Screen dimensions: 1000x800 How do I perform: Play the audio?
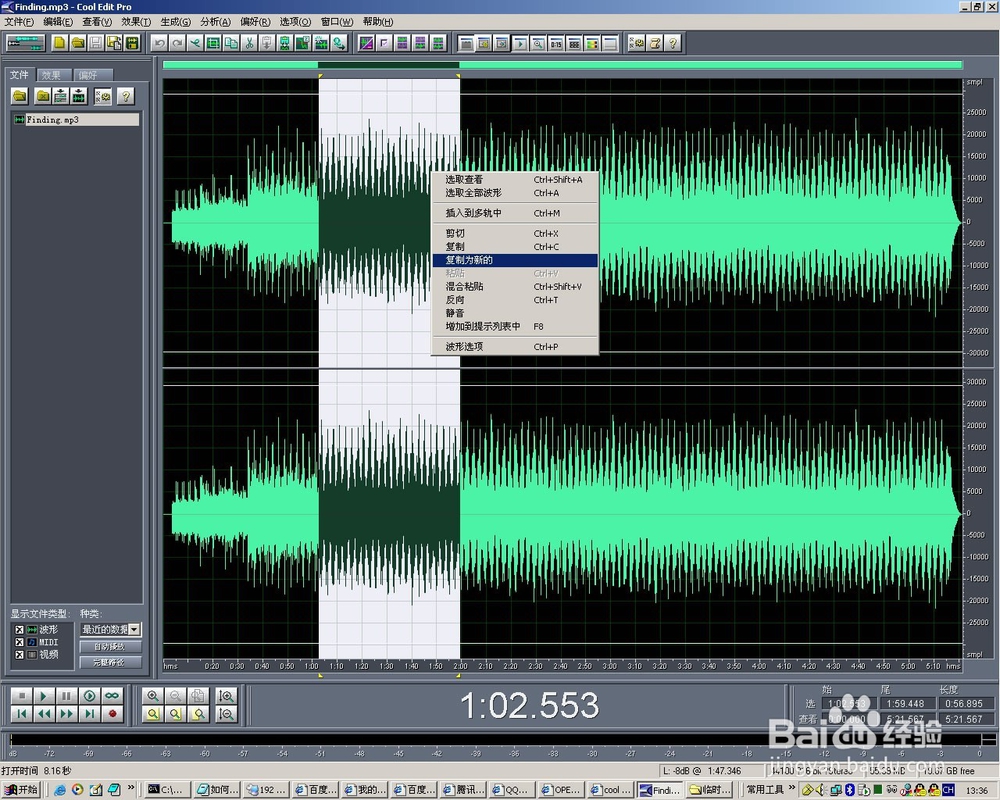click(43, 696)
